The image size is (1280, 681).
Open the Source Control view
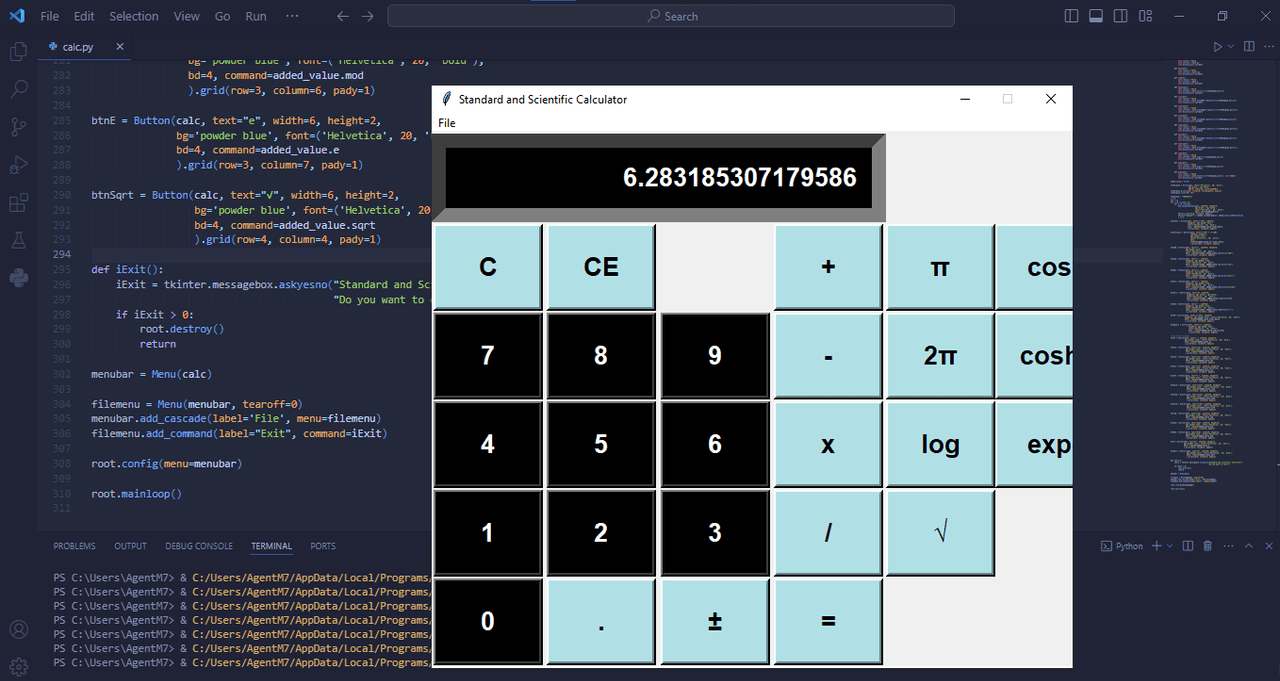click(18, 126)
